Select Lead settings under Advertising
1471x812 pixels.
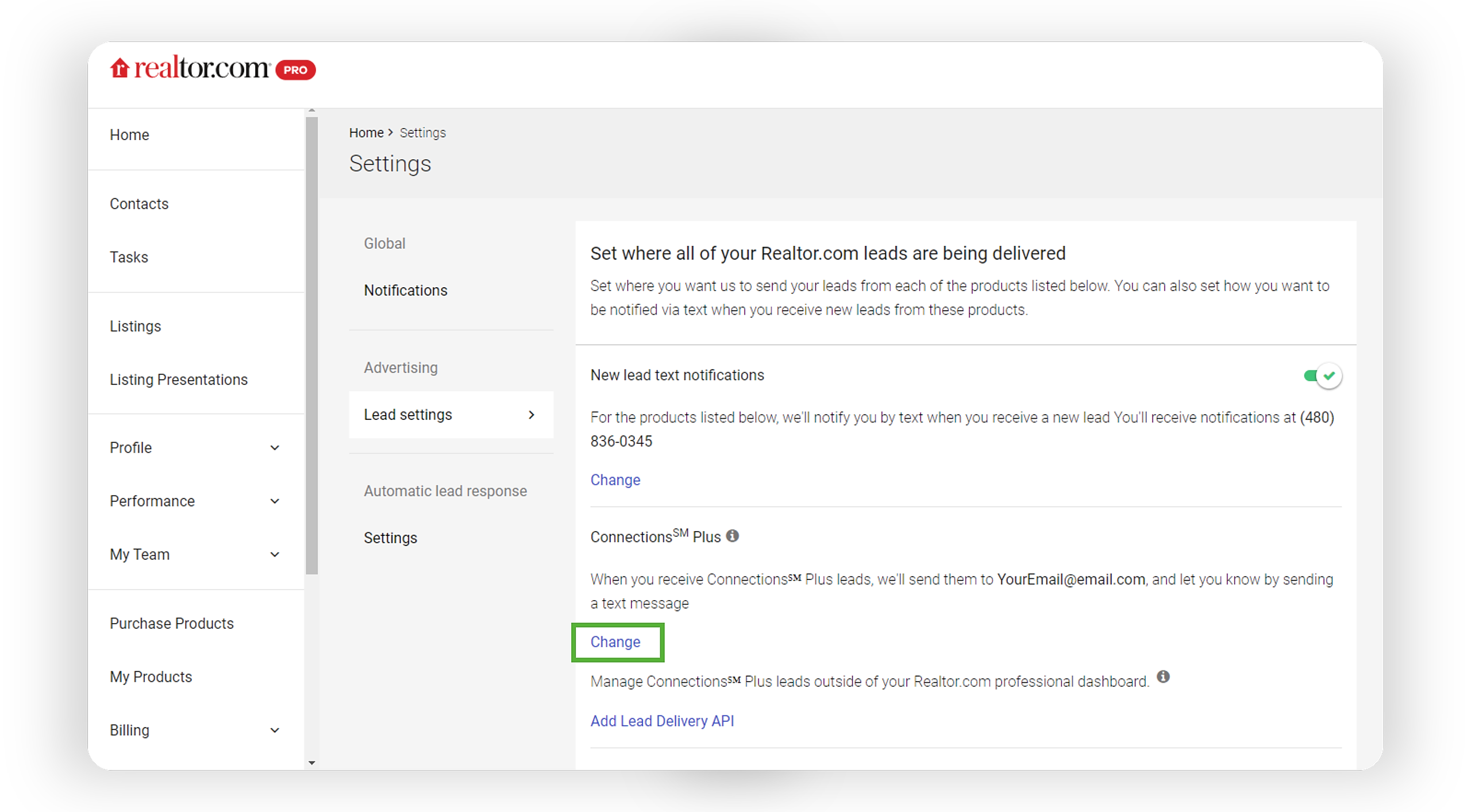pyautogui.click(x=451, y=415)
